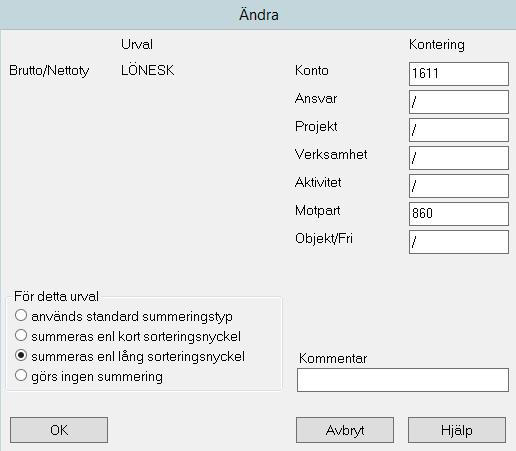Click into the Projekt input field

coord(459,130)
